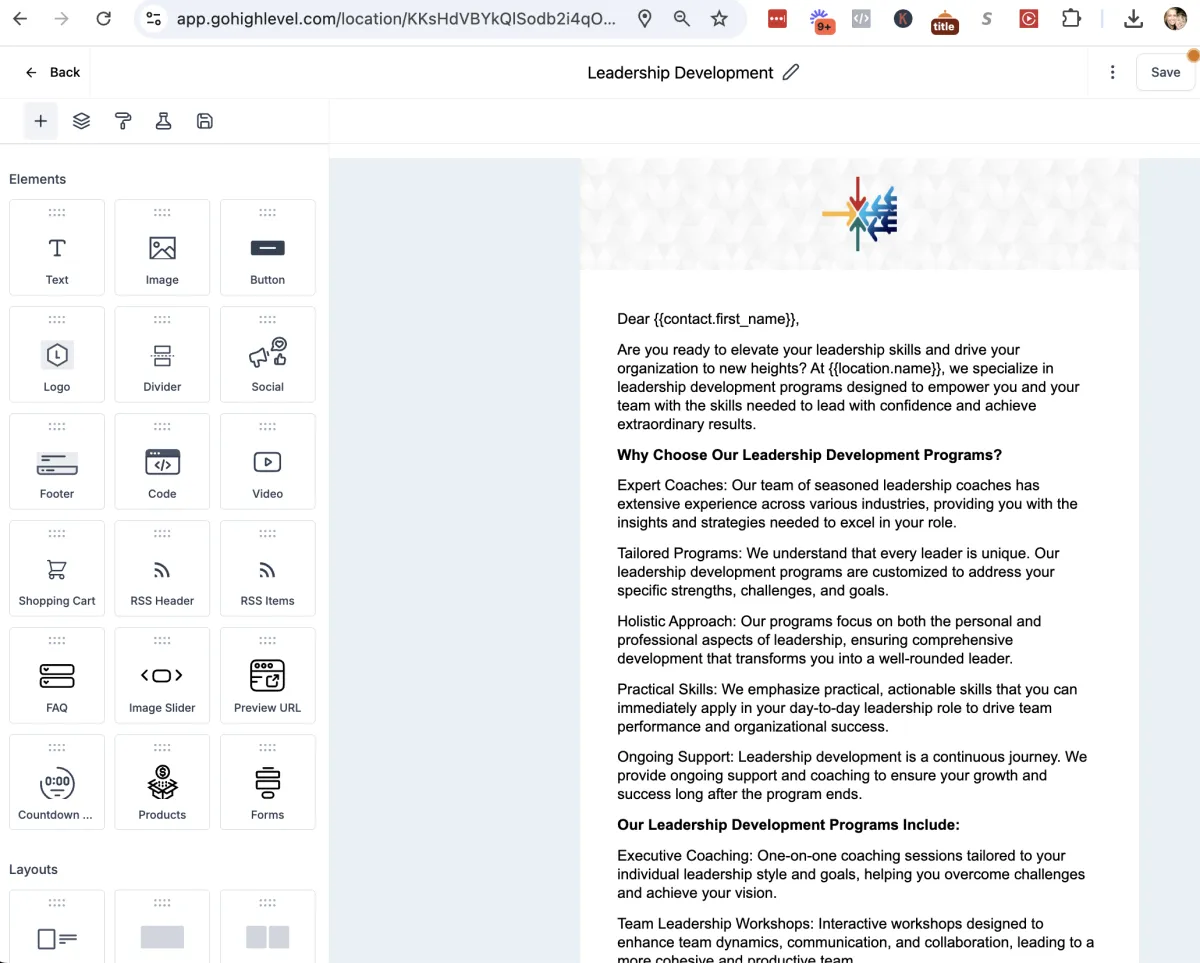Screen dimensions: 1200x963
Task: Click the 'Expert Coaches' paragraph
Action: tap(847, 504)
